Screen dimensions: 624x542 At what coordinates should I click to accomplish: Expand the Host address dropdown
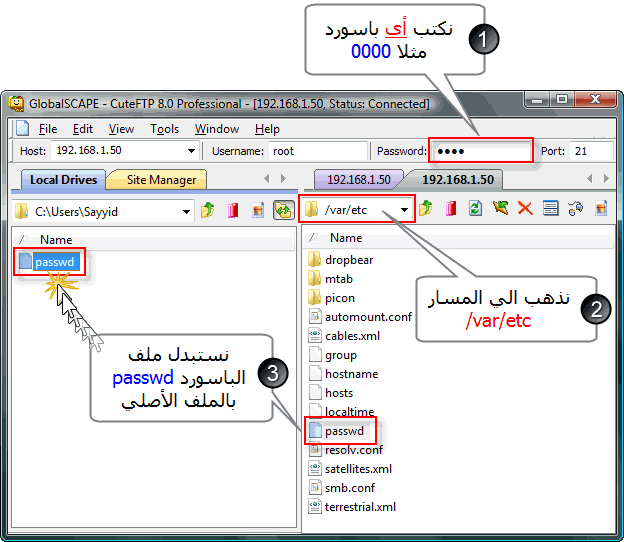(191, 151)
